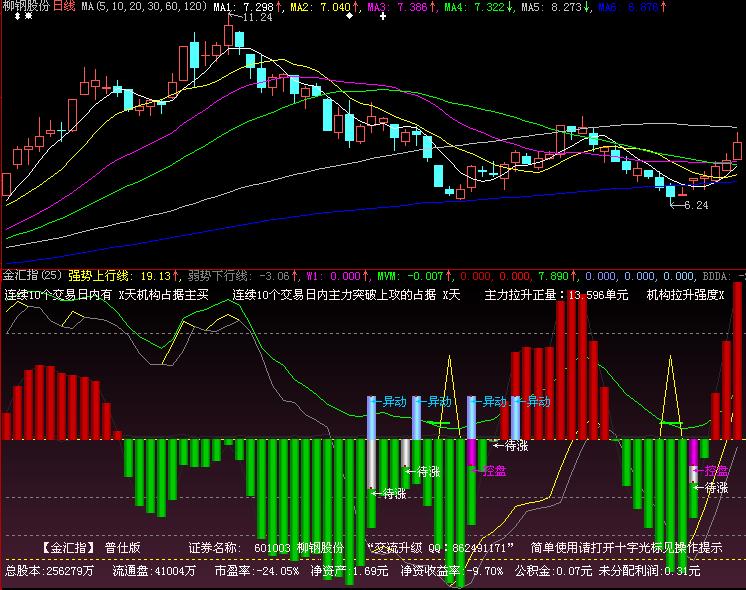The width and height of the screenshot is (746, 590).
Task: Open the MA(5,10,20,30,60,120) parameter label
Action: (x=144, y=6)
